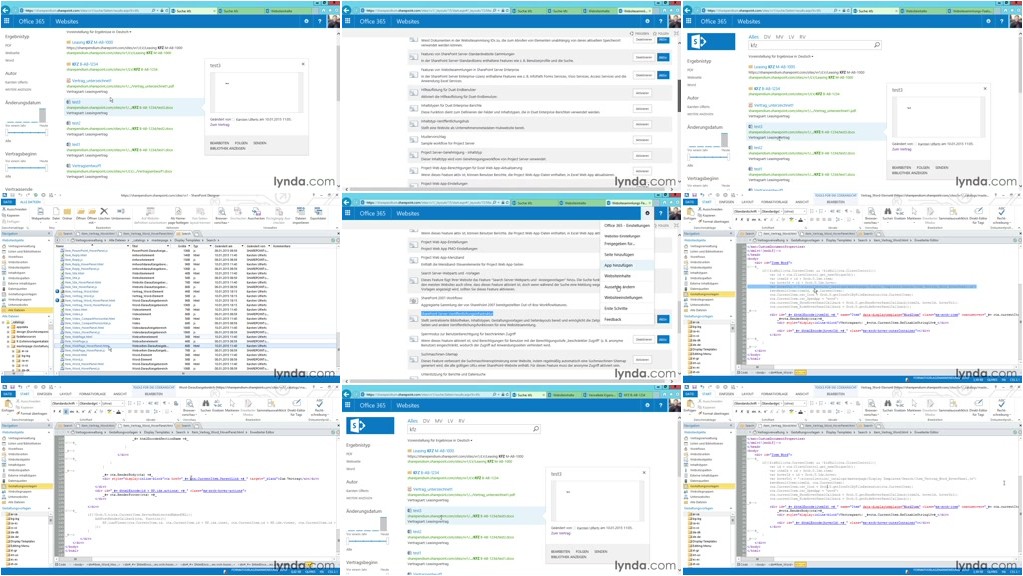Image resolution: width=1023 pixels, height=576 pixels.
Task: Click Undo icon in file-list Designer title bar
Action: pos(20,195)
